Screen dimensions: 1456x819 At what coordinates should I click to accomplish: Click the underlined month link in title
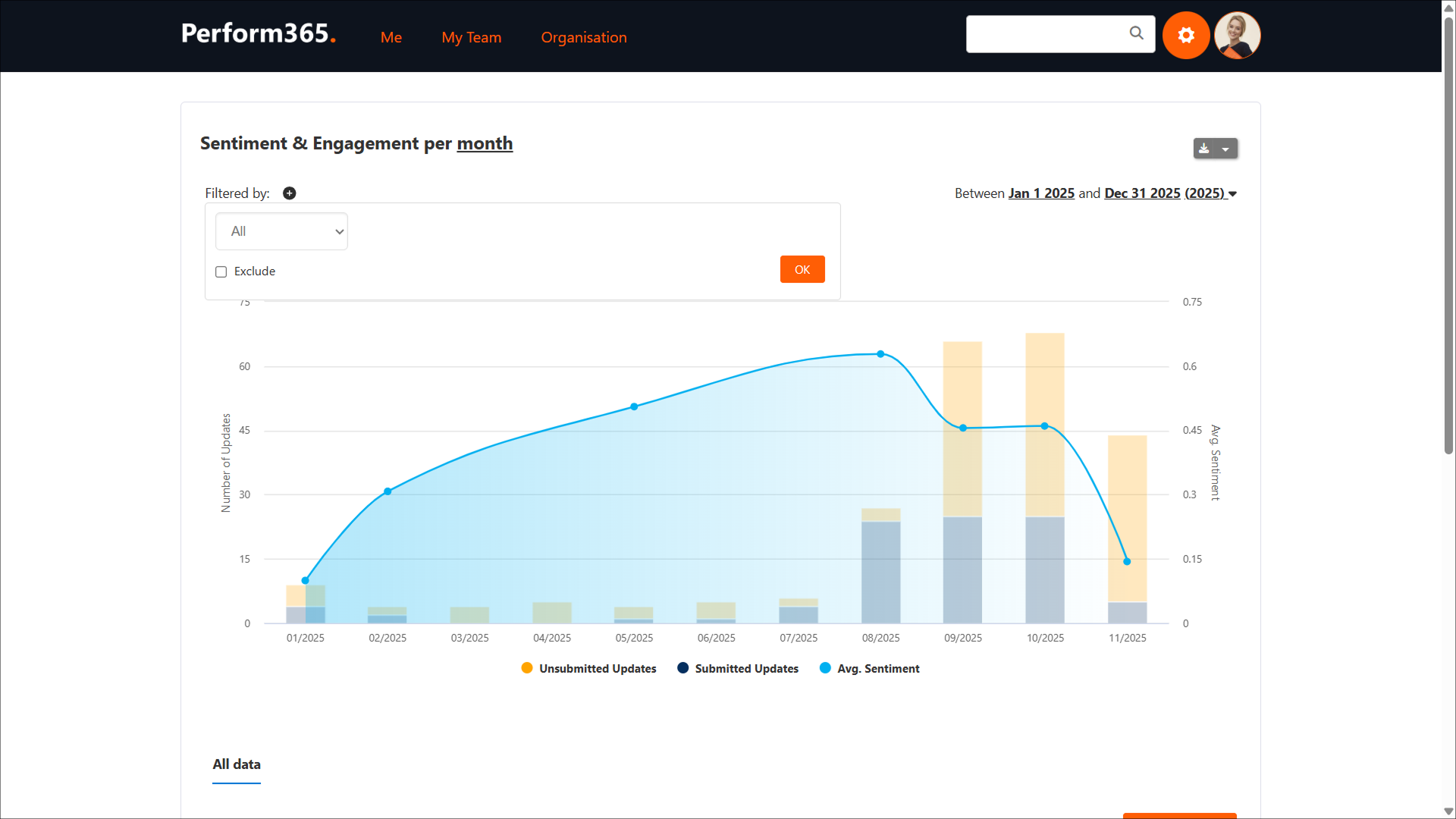pyautogui.click(x=485, y=143)
